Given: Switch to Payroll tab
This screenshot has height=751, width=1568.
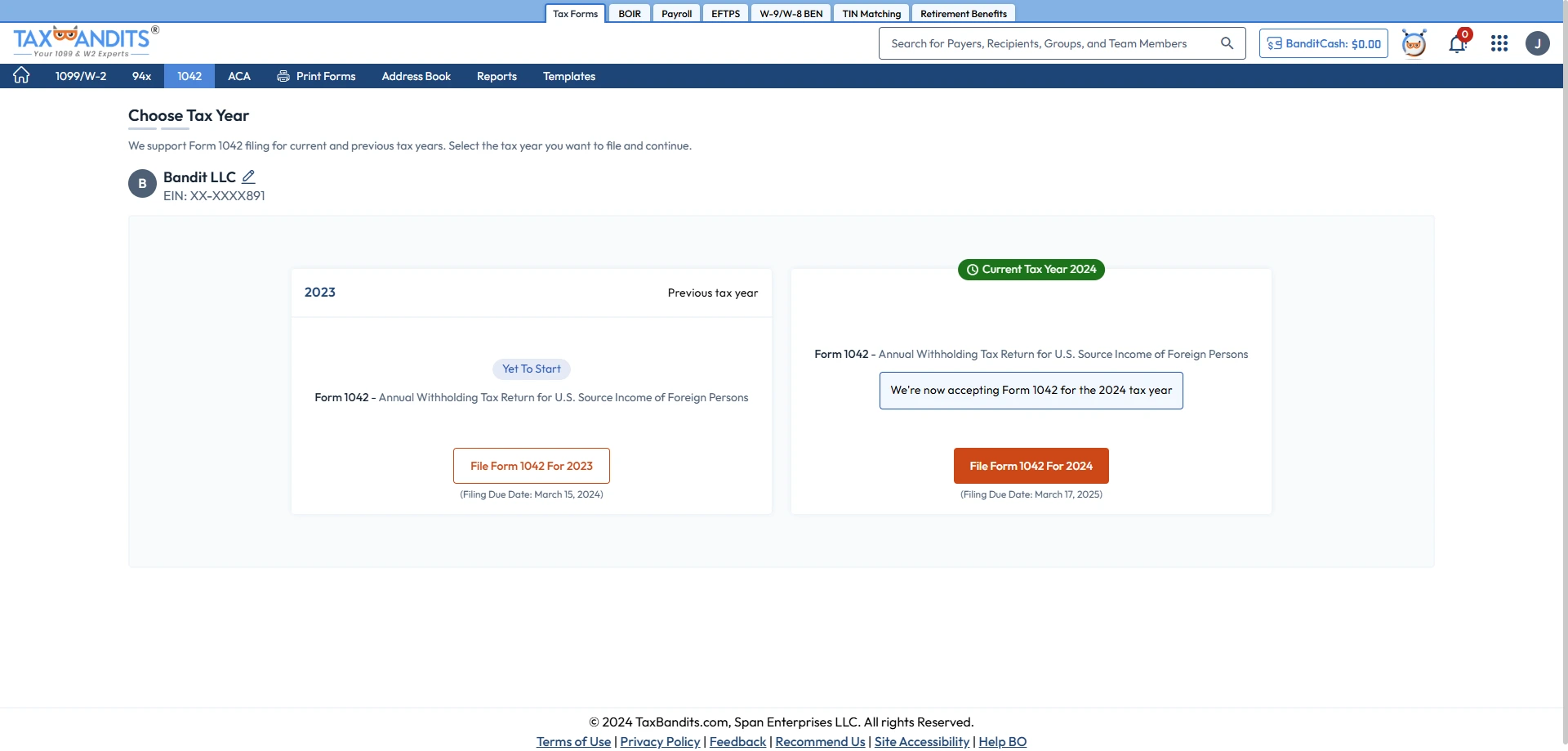Looking at the screenshot, I should pyautogui.click(x=676, y=14).
